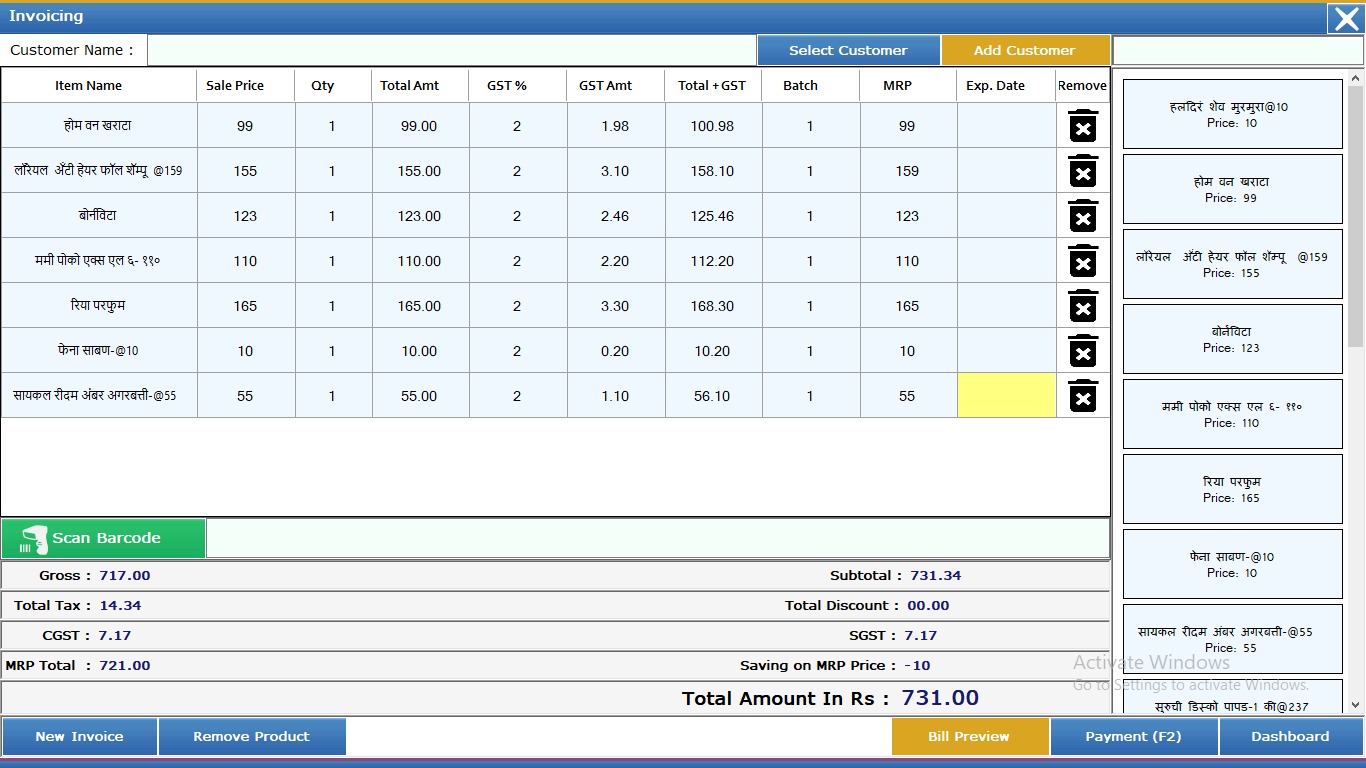Select product card होम वन खराटा Price 99
1366x768 pixels.
1233,189
